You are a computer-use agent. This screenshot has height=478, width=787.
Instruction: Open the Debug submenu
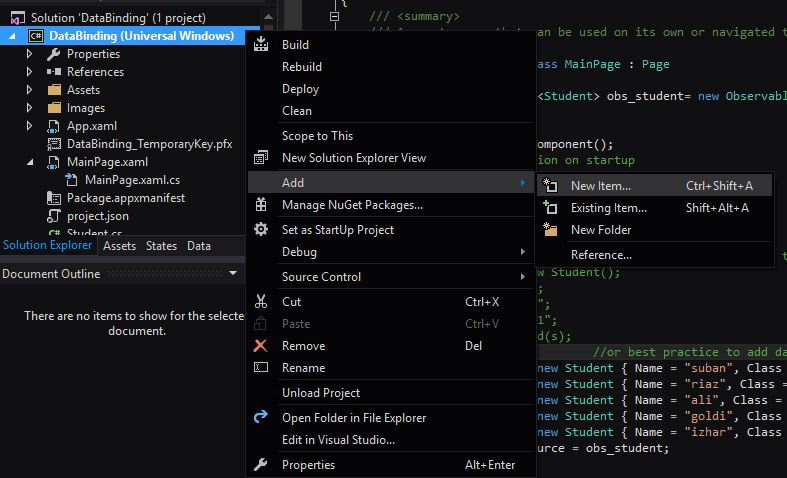click(300, 252)
